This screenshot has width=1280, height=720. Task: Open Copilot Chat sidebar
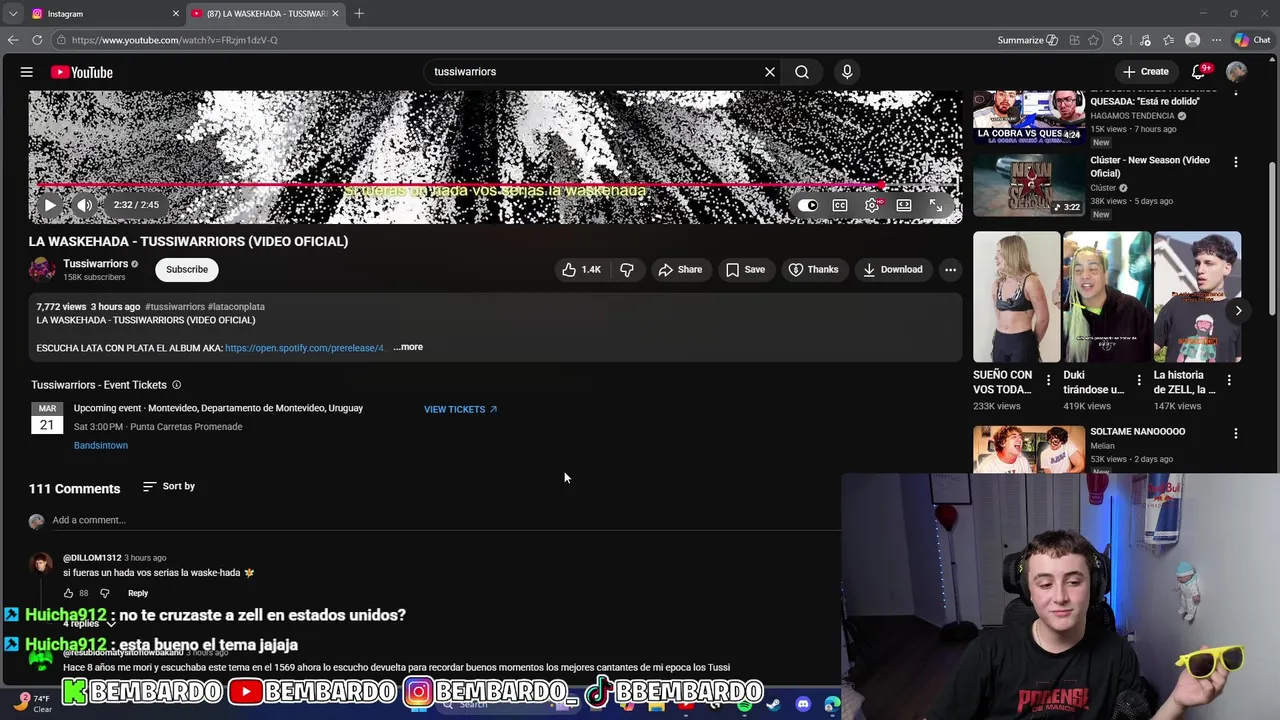pos(1252,40)
